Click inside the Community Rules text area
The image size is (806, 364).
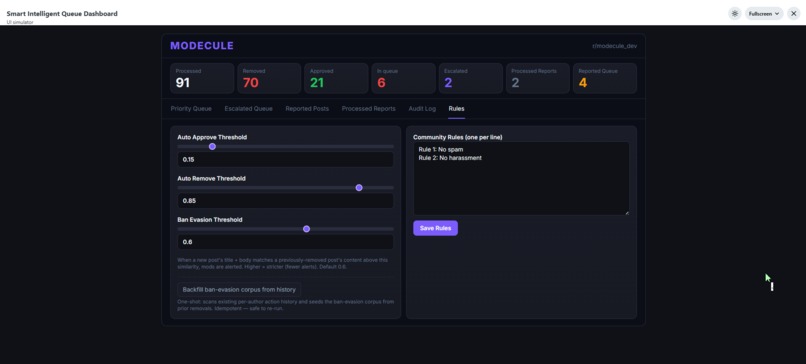[521, 178]
